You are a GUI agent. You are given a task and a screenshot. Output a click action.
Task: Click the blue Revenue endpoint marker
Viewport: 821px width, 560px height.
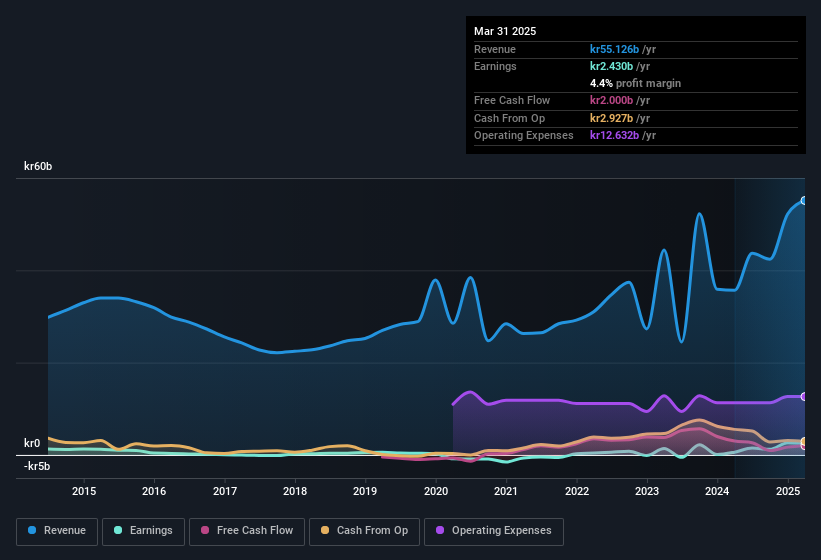[804, 200]
